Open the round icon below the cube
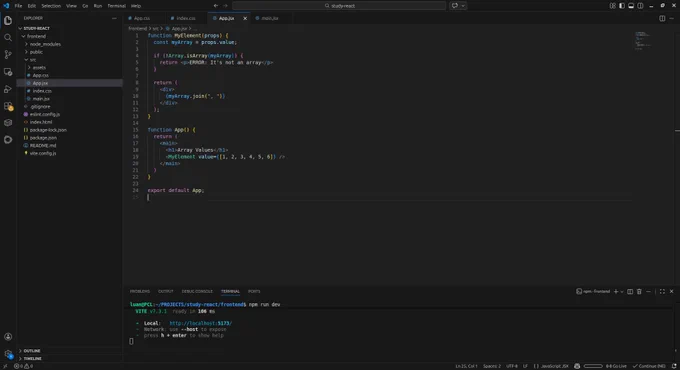This screenshot has height=370, width=680. pos(8,140)
